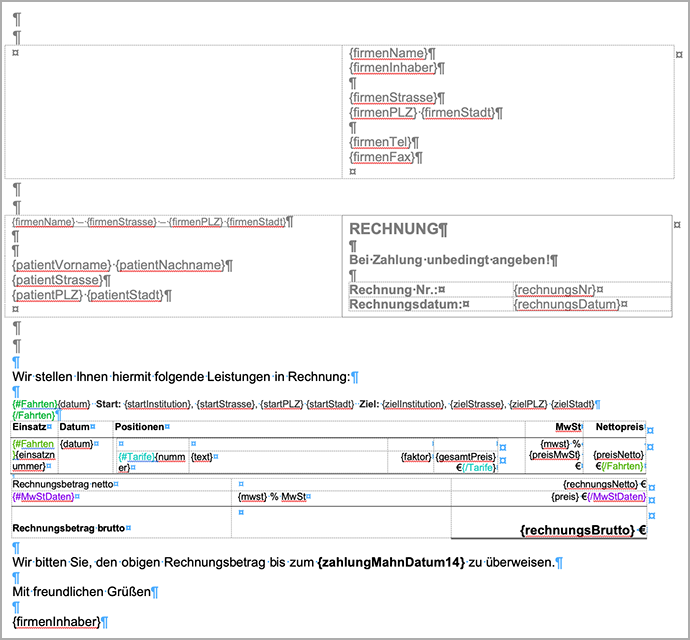The image size is (690, 640).
Task: Place cursor in the {firmenTel} placeholder
Action: (x=380, y=142)
